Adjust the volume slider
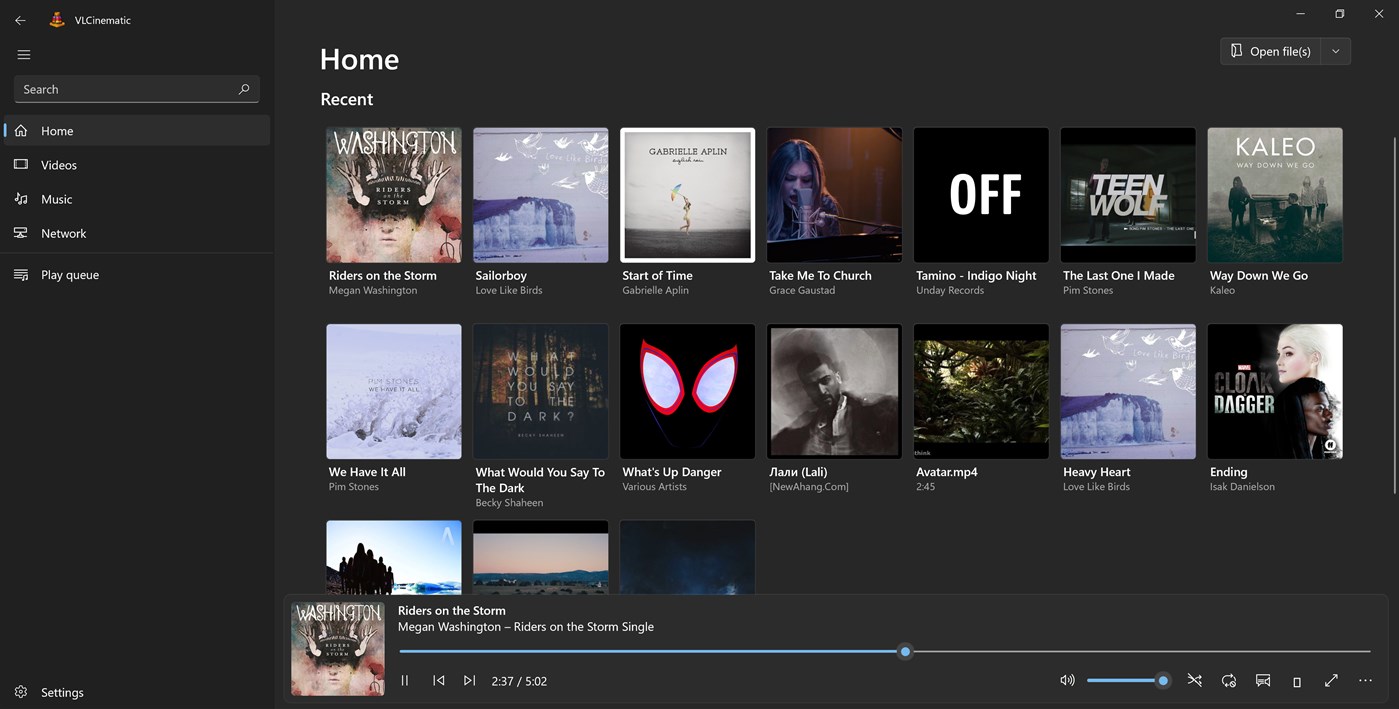The image size is (1399, 709). click(x=1128, y=680)
